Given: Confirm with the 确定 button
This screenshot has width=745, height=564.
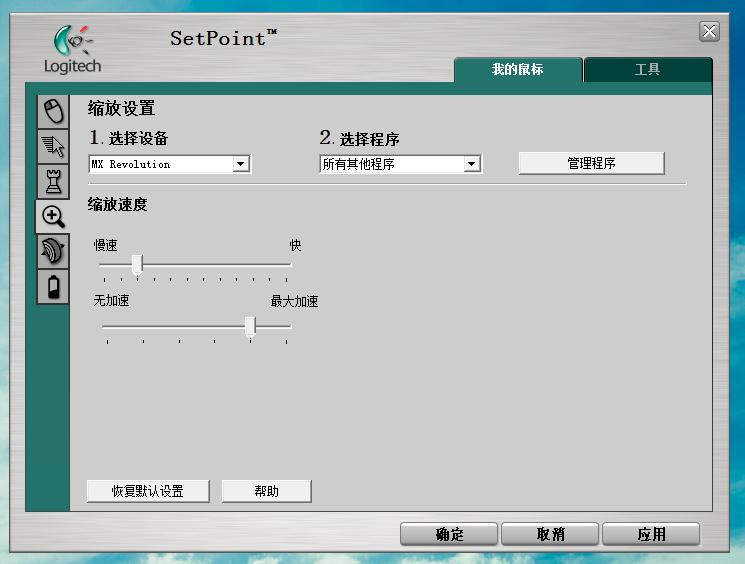Looking at the screenshot, I should (x=449, y=534).
